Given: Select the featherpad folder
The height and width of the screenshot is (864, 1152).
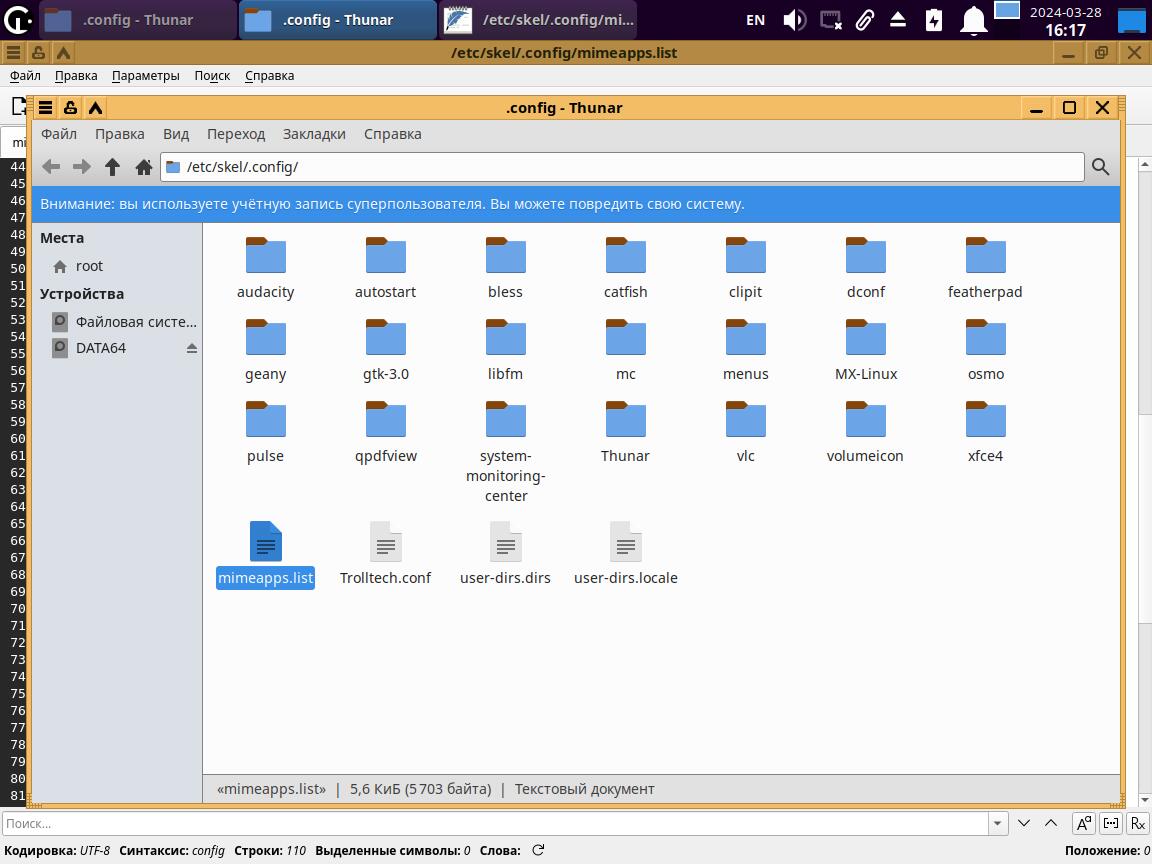Looking at the screenshot, I should tap(985, 268).
